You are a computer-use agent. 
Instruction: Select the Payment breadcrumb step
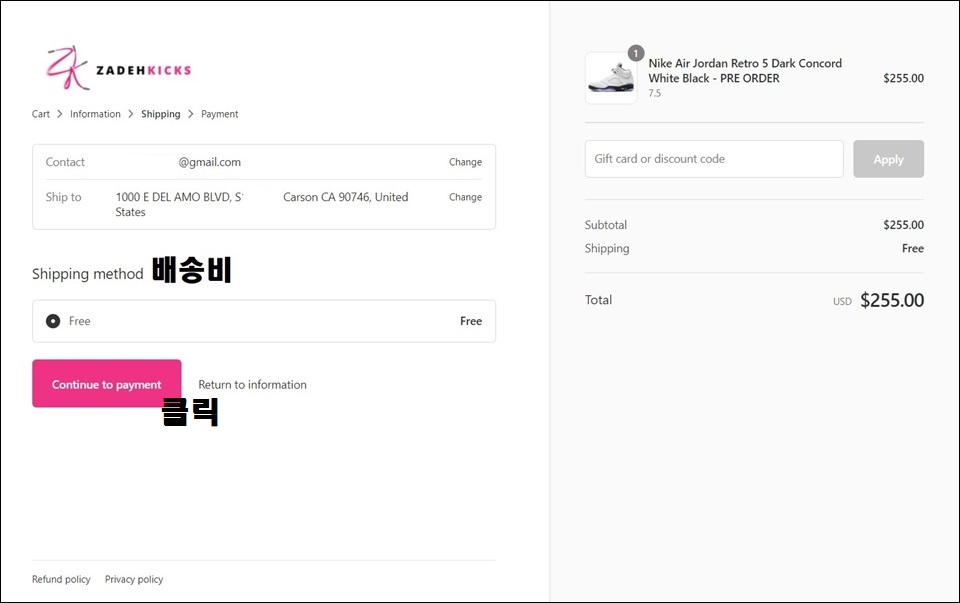219,114
